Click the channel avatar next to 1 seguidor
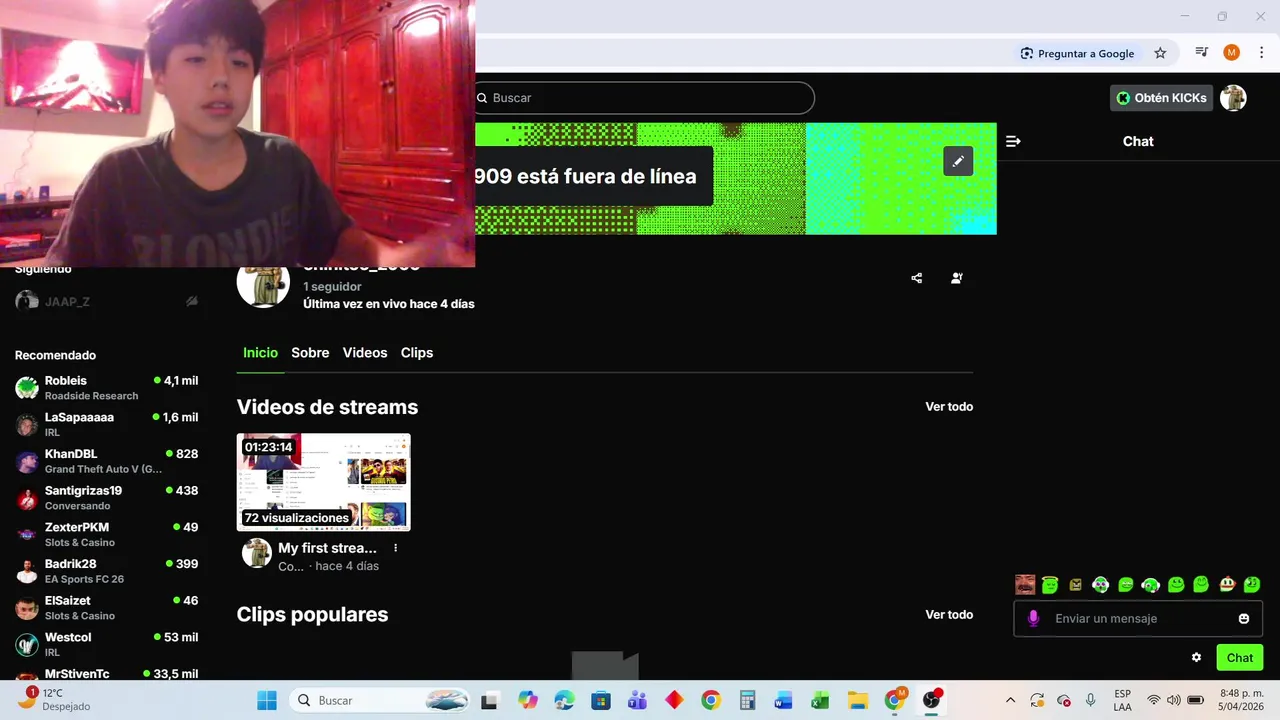 (263, 284)
